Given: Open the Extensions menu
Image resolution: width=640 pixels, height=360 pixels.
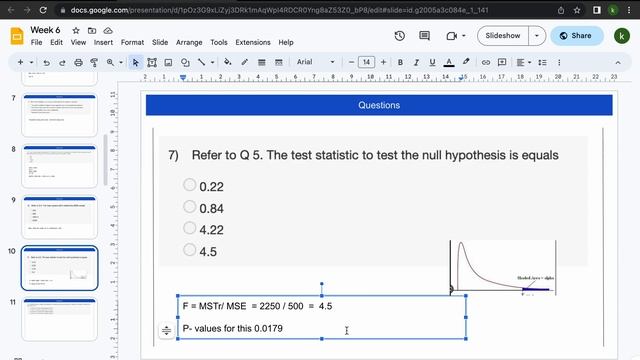Looking at the screenshot, I should (x=253, y=42).
